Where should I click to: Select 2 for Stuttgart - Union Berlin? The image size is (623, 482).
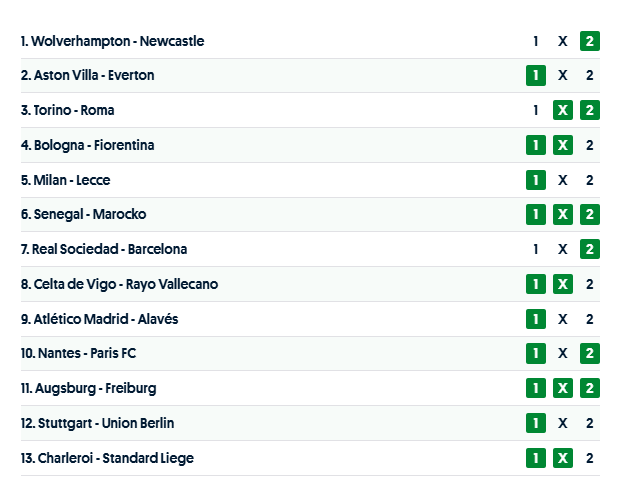[590, 423]
